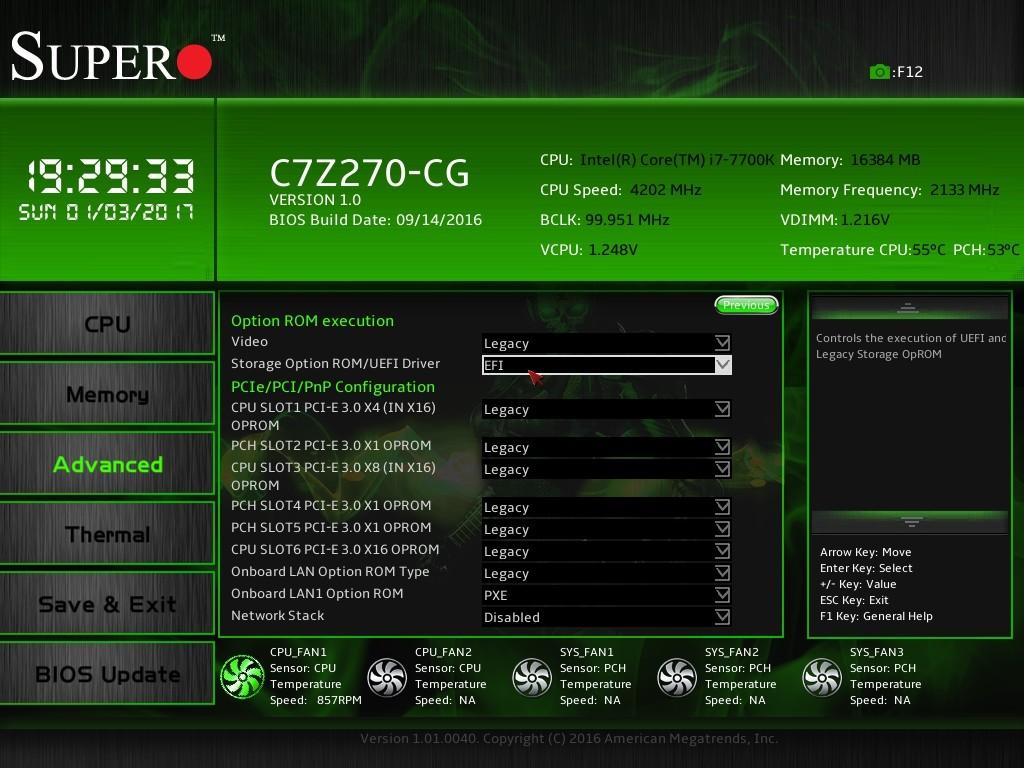Image resolution: width=1024 pixels, height=768 pixels.
Task: Click the CPU_FAN2 fan icon
Action: tap(386, 677)
